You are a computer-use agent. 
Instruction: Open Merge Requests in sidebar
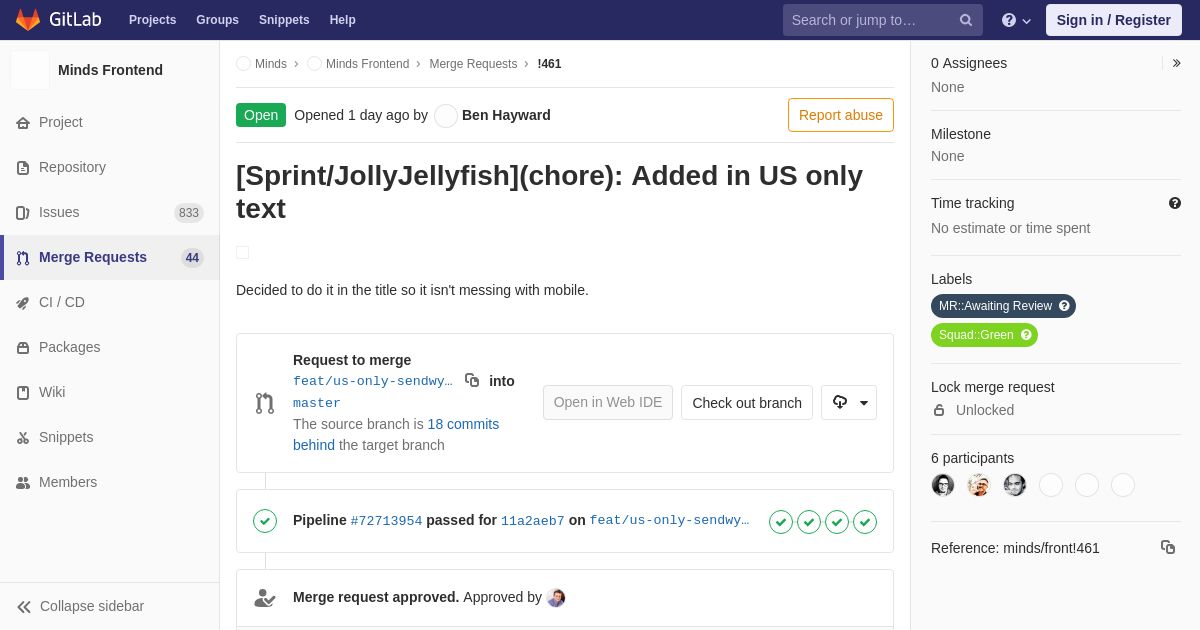click(x=93, y=257)
